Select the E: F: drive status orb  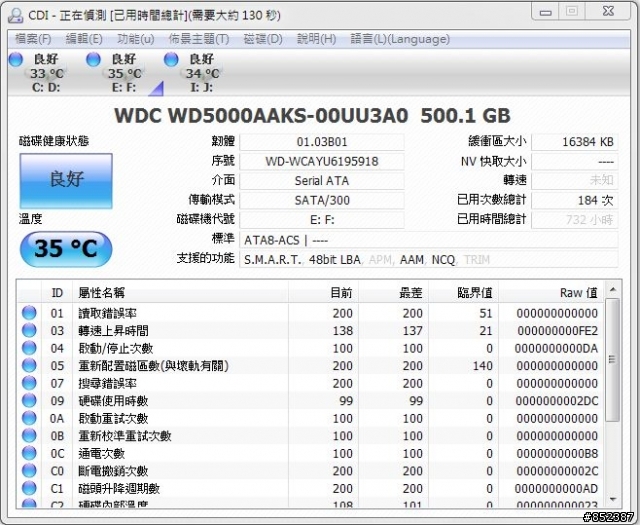[x=93, y=60]
